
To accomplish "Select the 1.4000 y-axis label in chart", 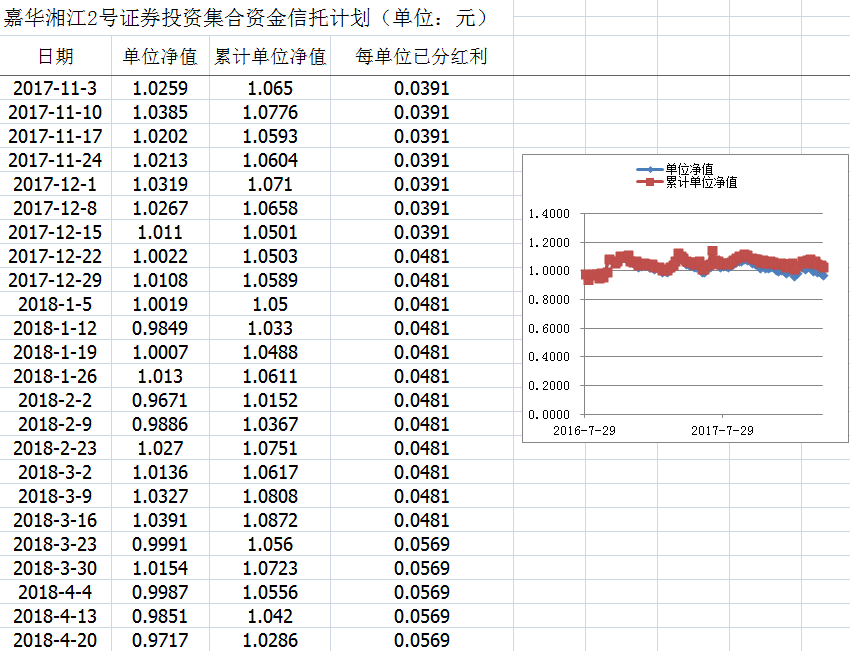I will 548,214.
